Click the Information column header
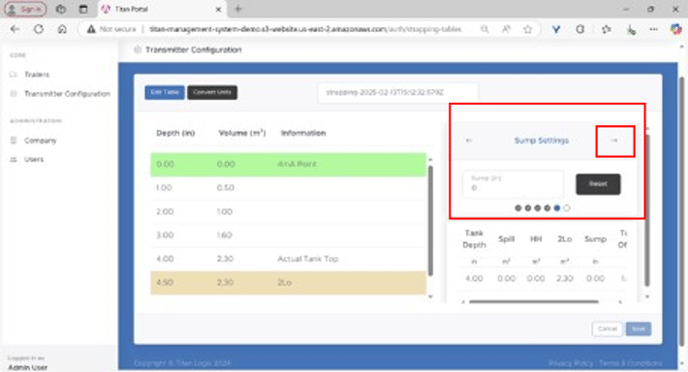The image size is (688, 372). [x=303, y=133]
